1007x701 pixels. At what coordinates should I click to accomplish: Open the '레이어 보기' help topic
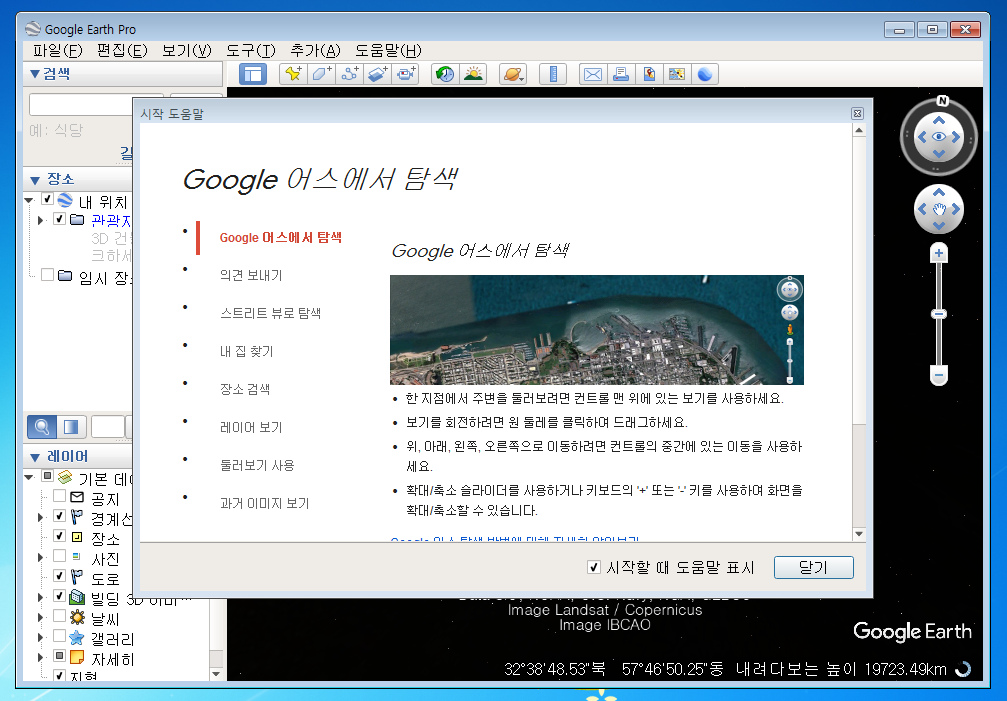(251, 428)
